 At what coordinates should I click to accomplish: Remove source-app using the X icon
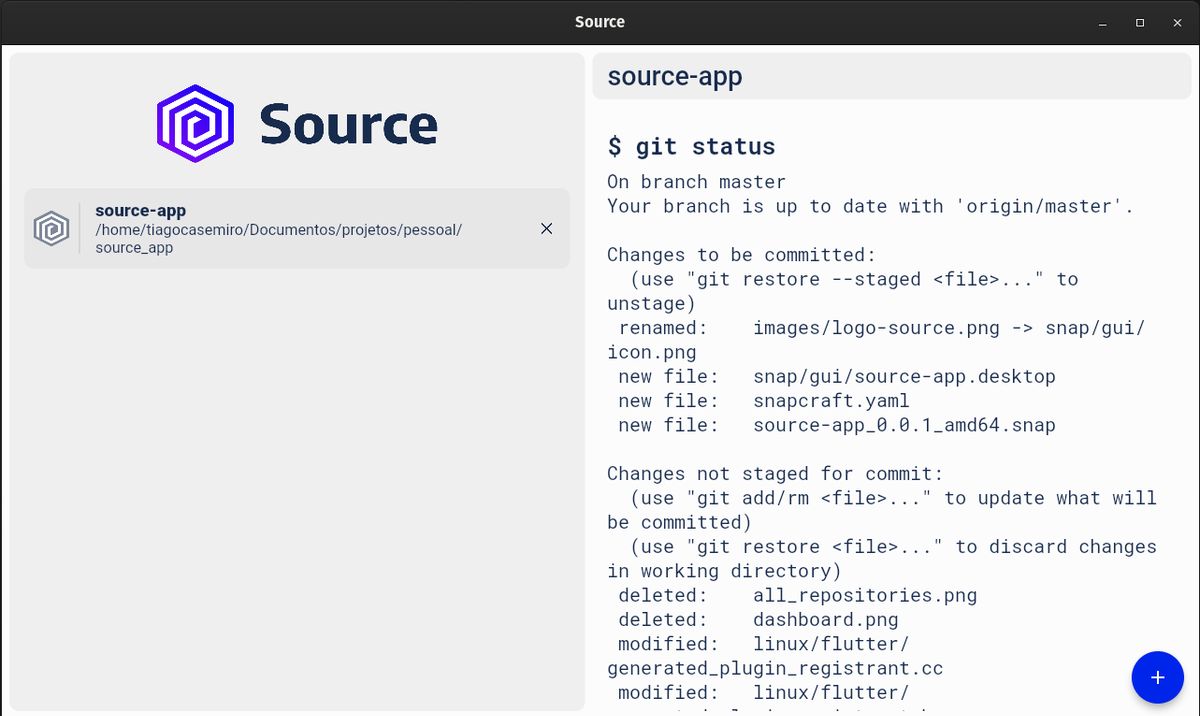546,228
